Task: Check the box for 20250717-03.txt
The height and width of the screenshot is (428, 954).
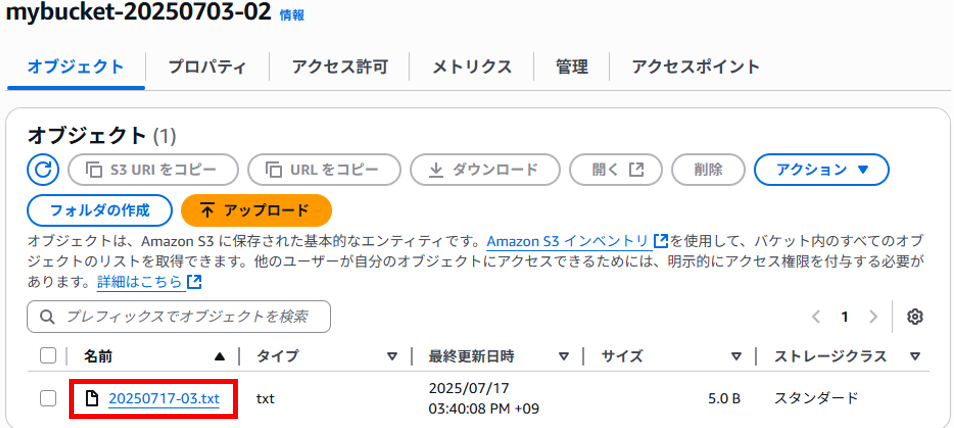Action: [x=48, y=399]
